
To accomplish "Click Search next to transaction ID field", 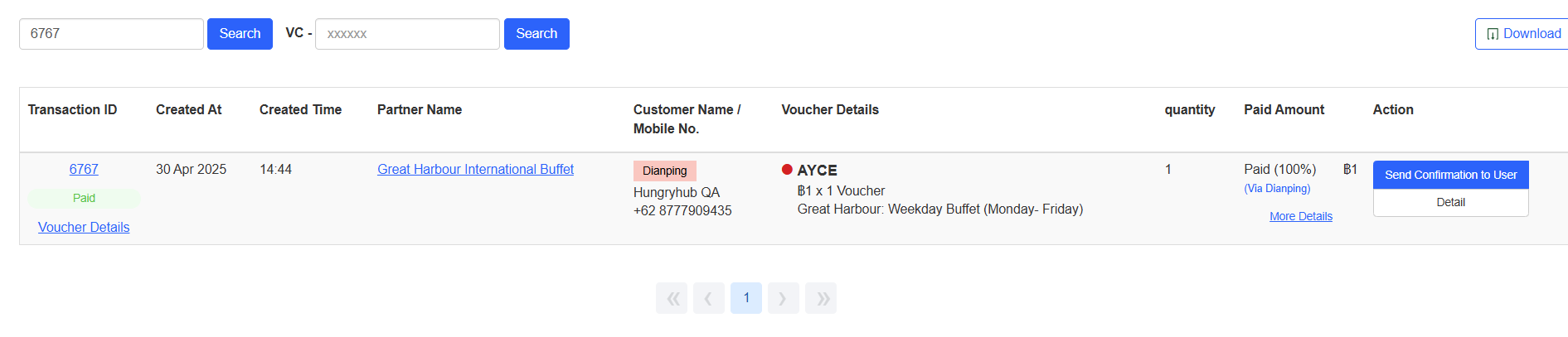I will [x=240, y=34].
